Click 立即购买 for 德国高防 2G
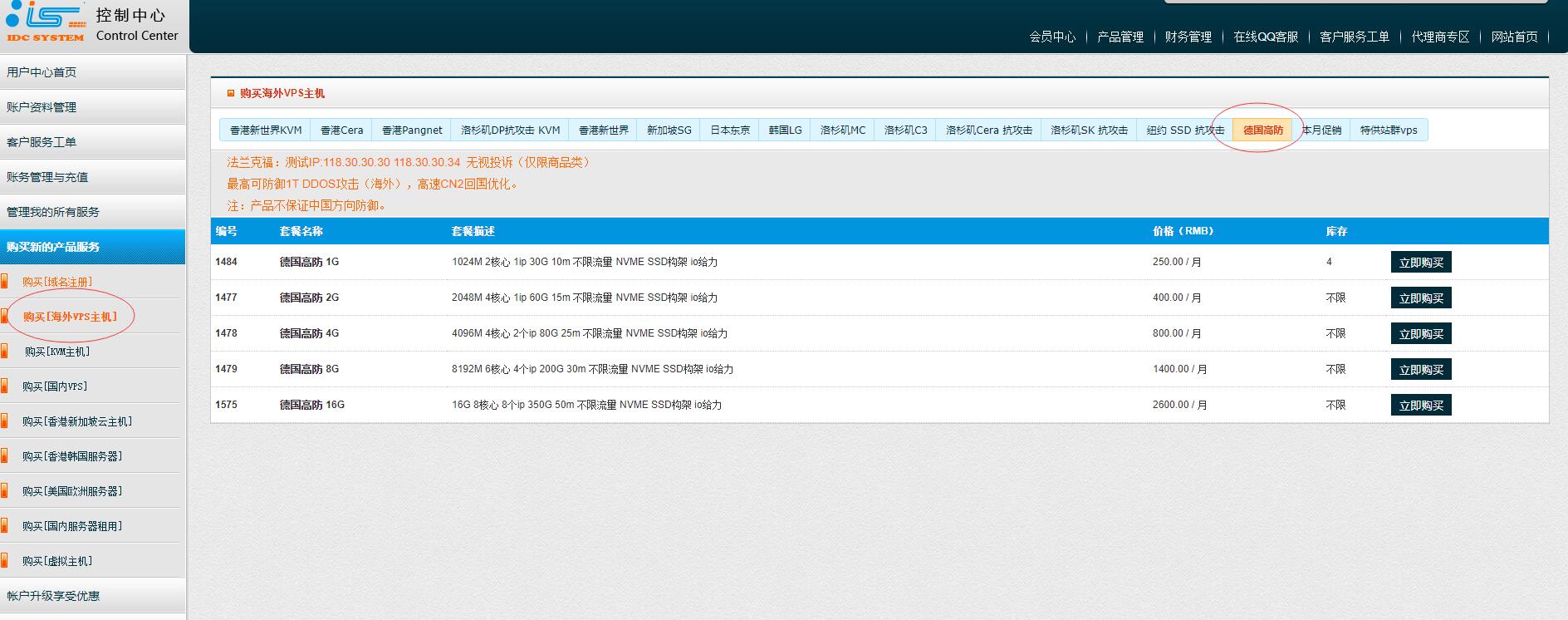 (1421, 298)
